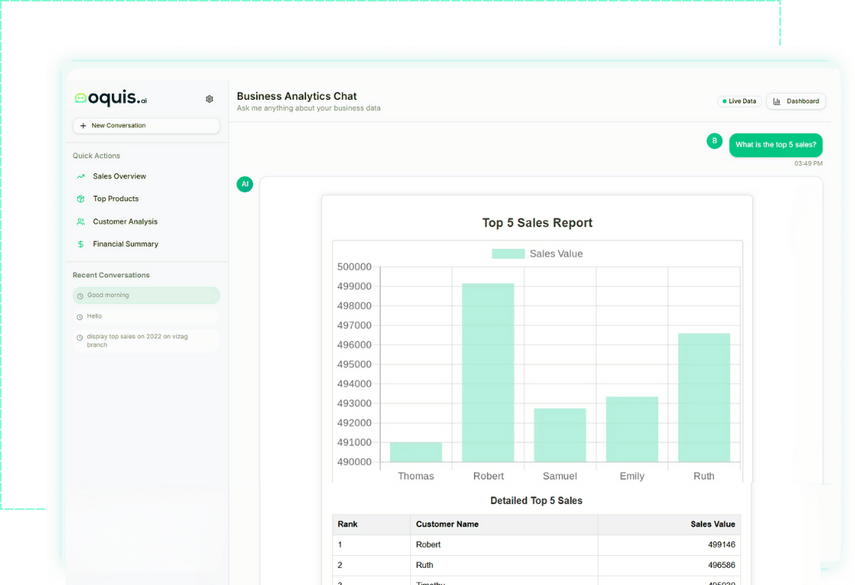Start a New Conversation
This screenshot has width=855, height=585.
pos(146,126)
